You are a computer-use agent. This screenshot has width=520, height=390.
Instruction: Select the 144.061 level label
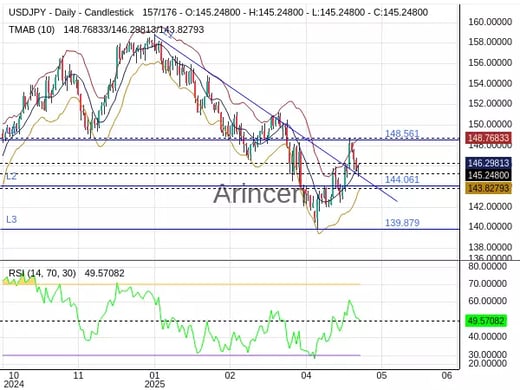pos(402,180)
